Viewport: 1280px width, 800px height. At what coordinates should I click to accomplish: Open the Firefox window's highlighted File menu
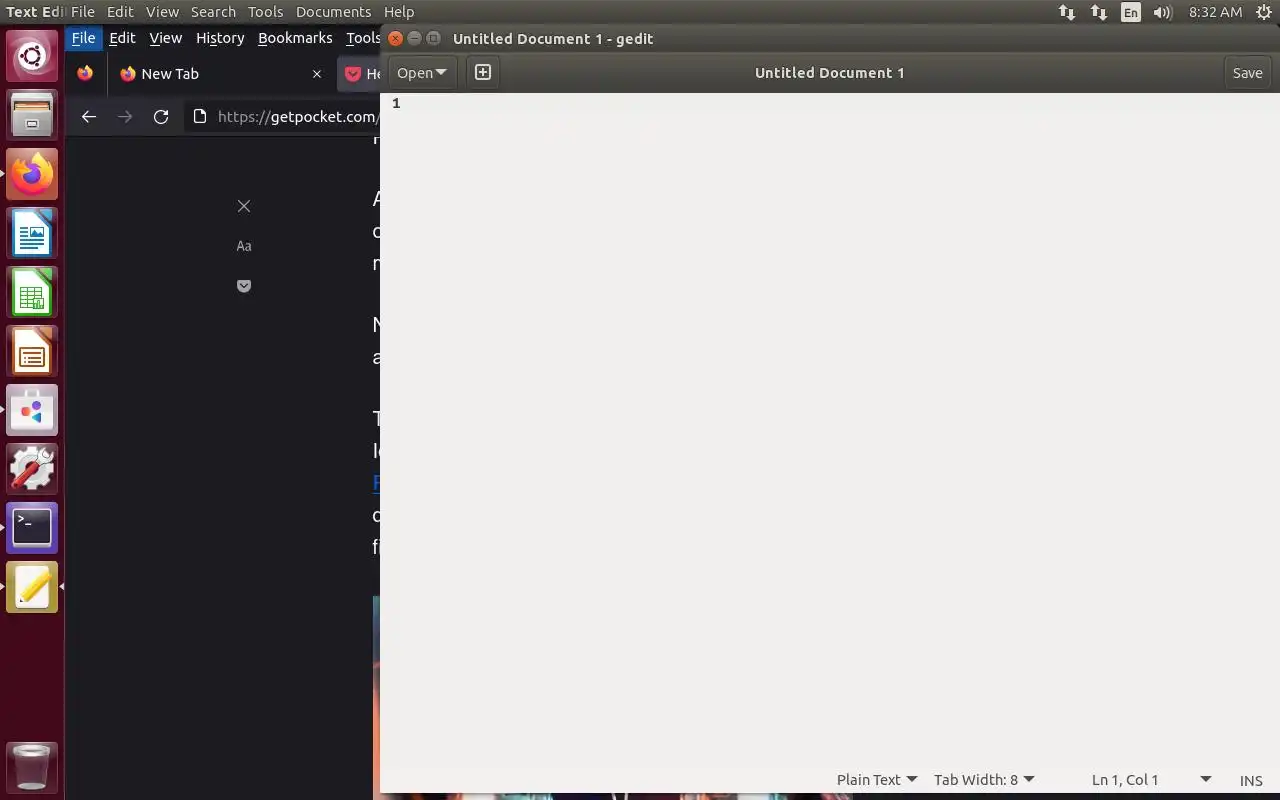[x=83, y=38]
